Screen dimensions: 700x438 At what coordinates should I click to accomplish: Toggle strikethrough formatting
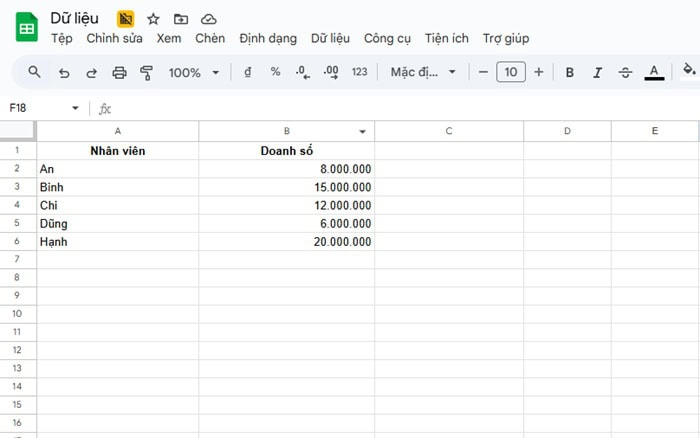tap(625, 72)
